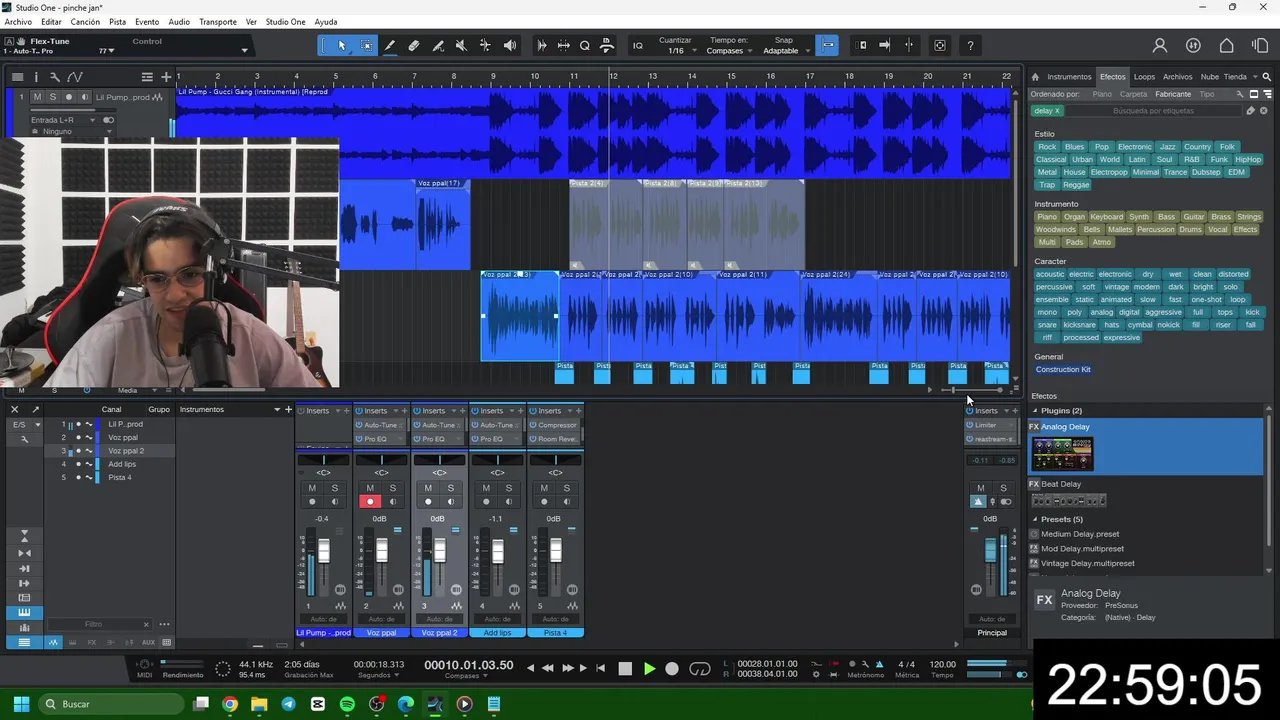Stop playback using the stop button
The width and height of the screenshot is (1280, 720).
[625, 669]
